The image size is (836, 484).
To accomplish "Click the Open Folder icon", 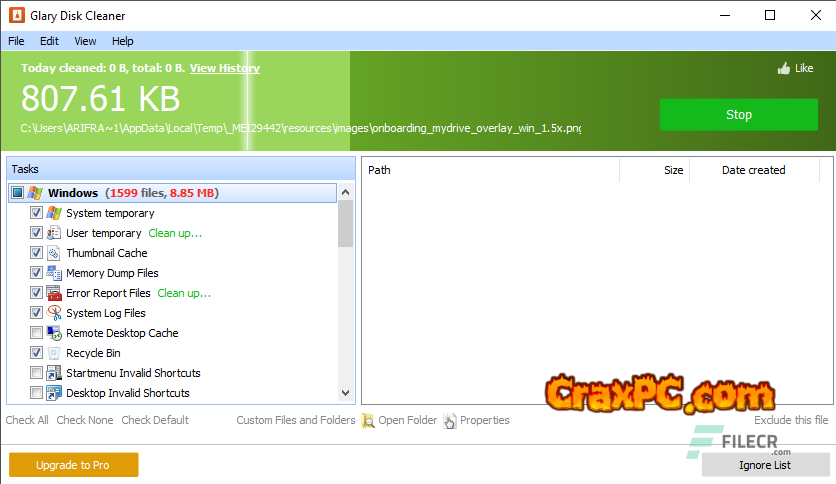I will (368, 421).
